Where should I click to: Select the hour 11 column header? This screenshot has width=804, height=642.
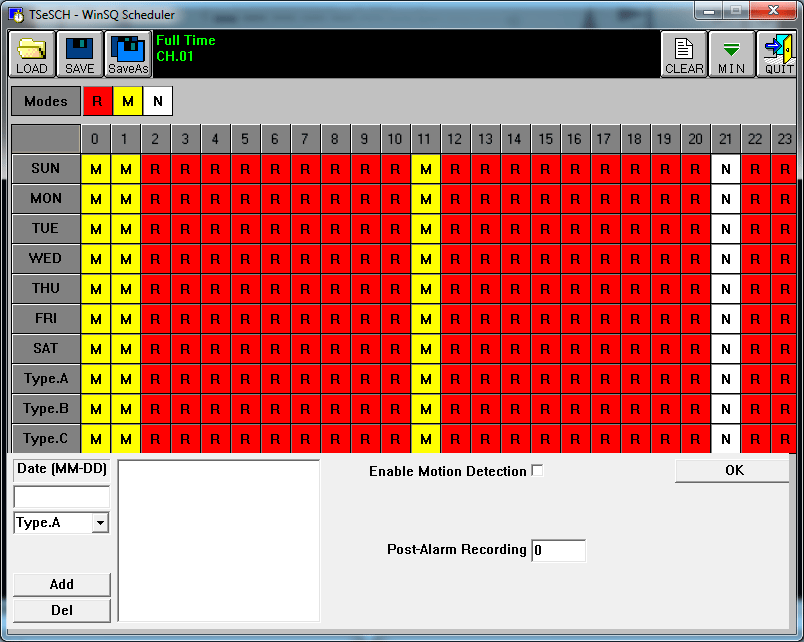click(425, 139)
